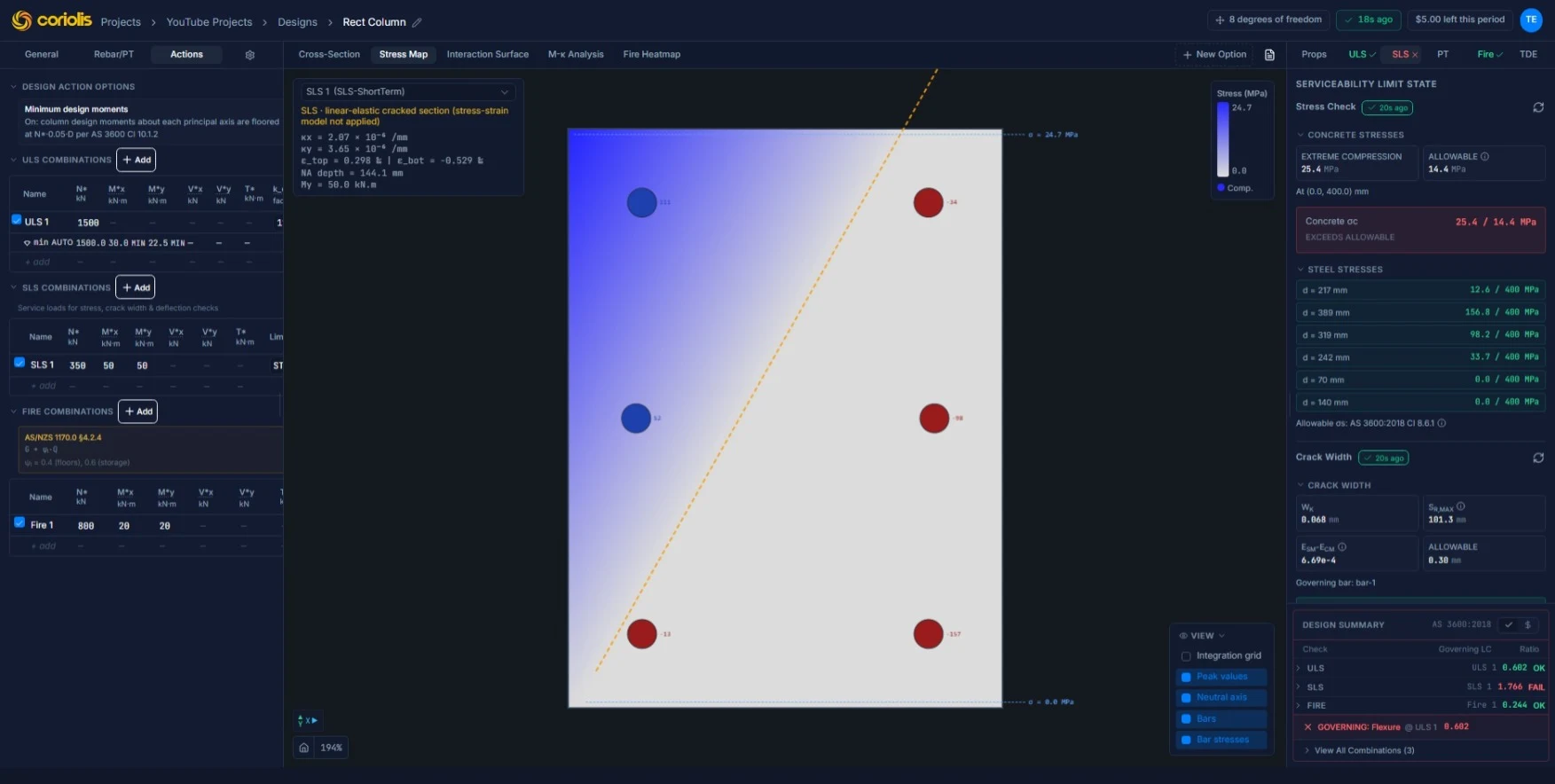
Task: Create a New Option
Action: tap(1213, 55)
